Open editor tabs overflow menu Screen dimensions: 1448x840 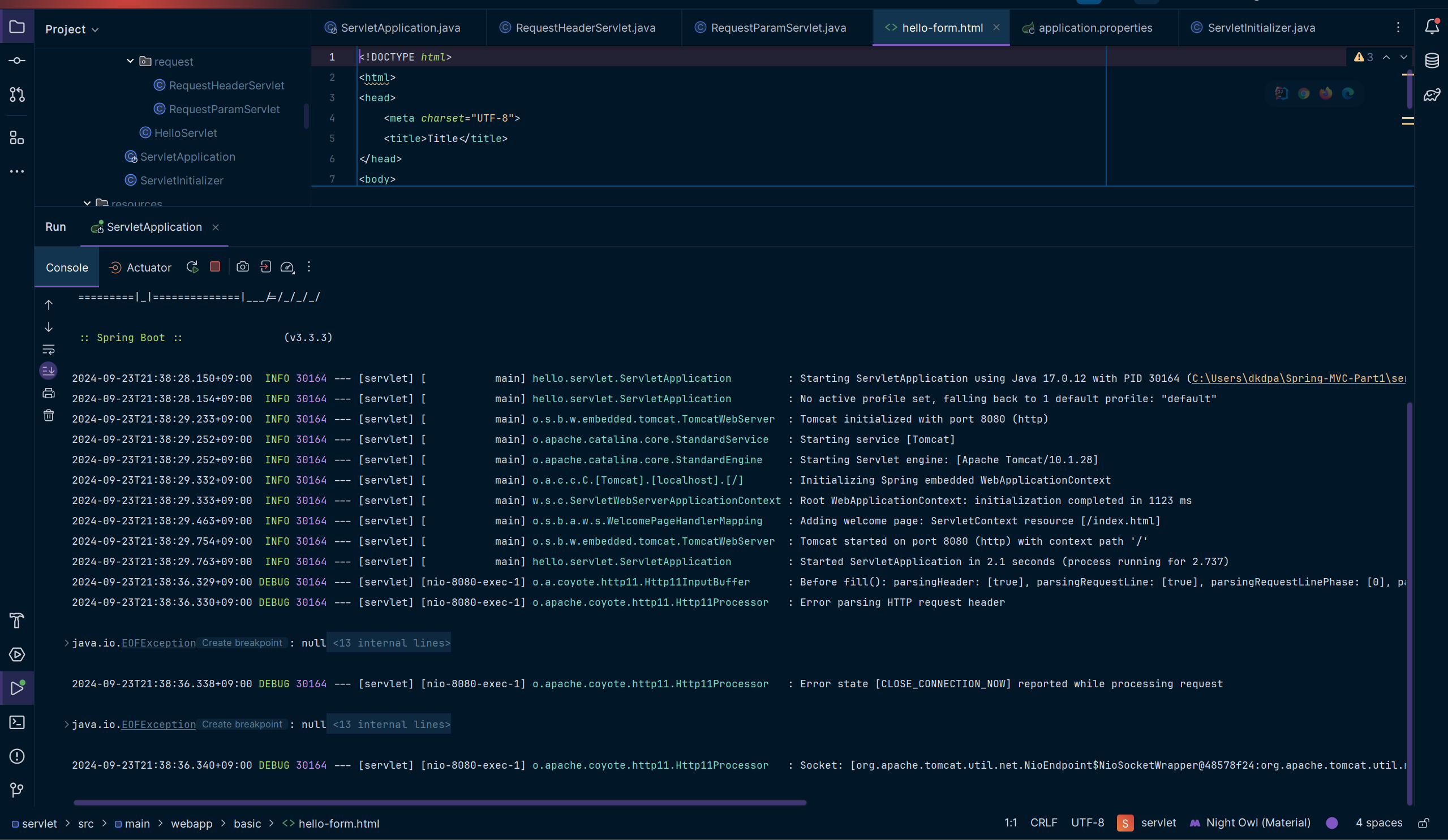(x=1398, y=27)
